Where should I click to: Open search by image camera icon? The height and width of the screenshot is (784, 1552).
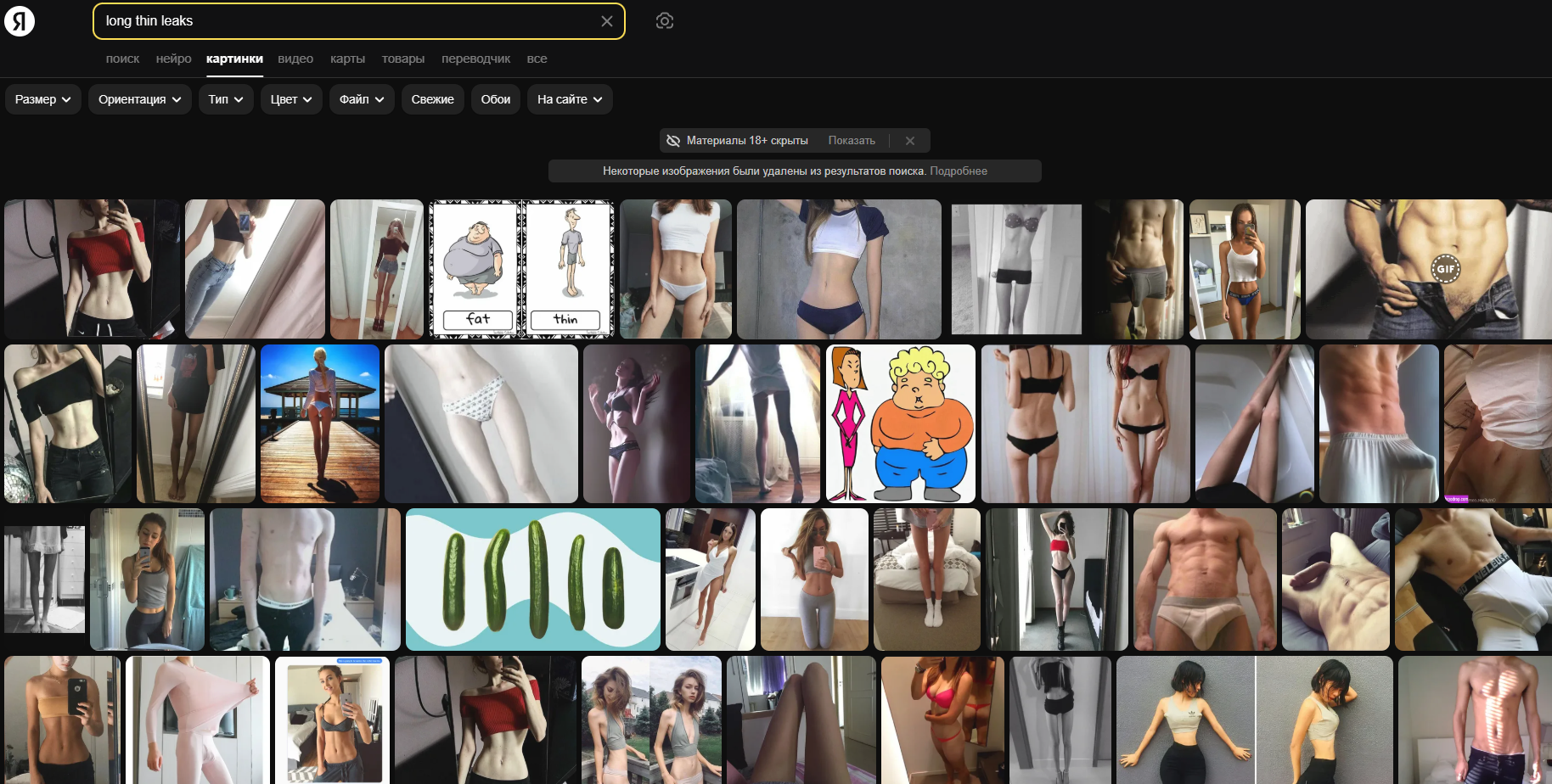click(x=665, y=21)
